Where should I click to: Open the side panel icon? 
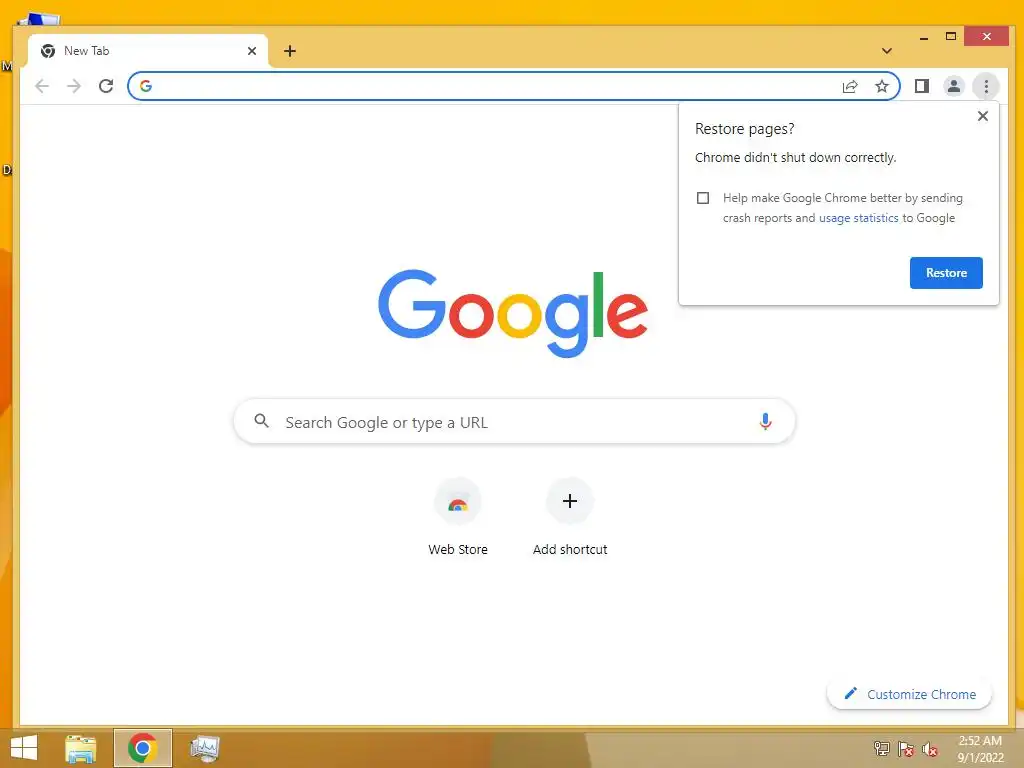pyautogui.click(x=921, y=86)
